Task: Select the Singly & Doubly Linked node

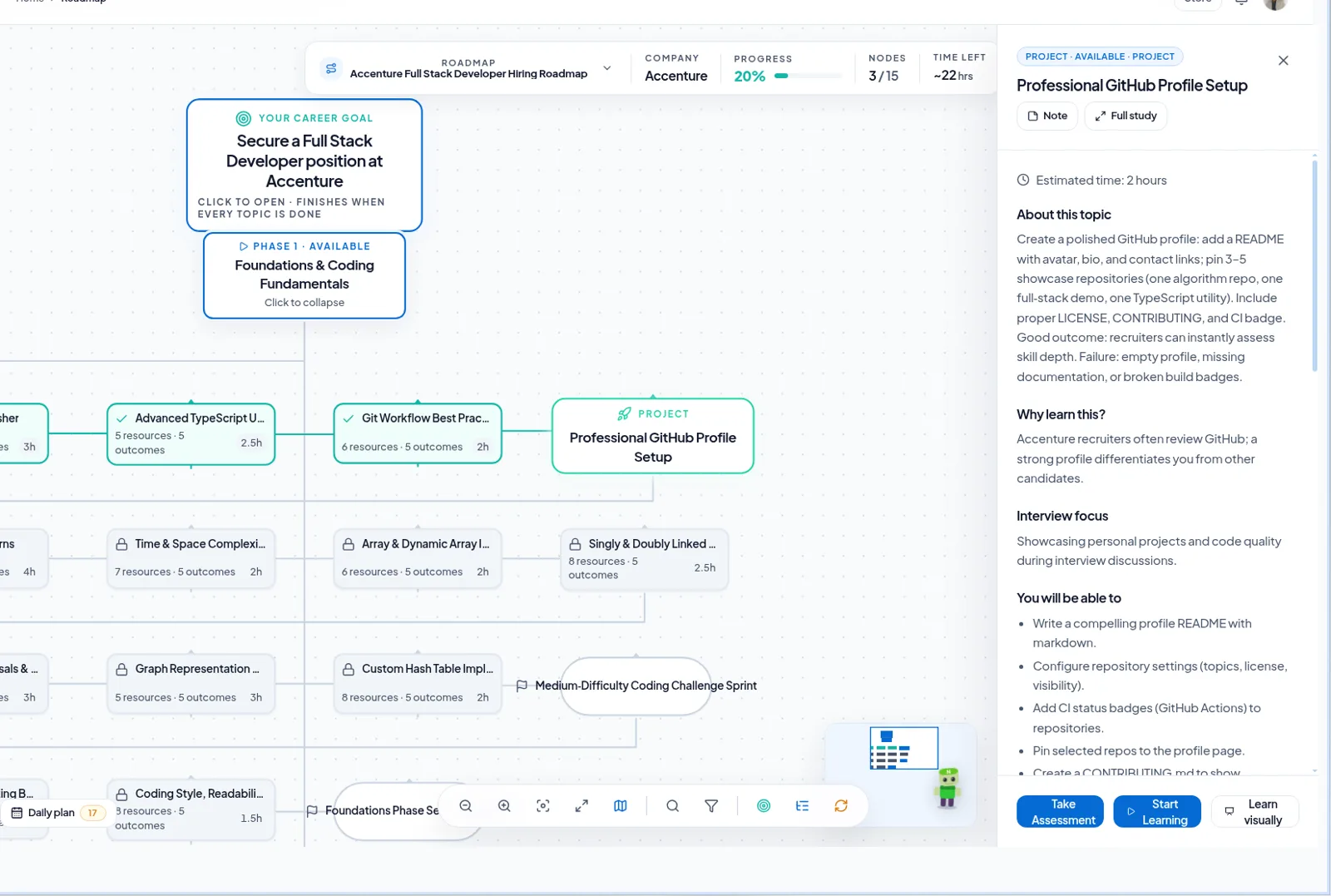Action: coord(644,560)
